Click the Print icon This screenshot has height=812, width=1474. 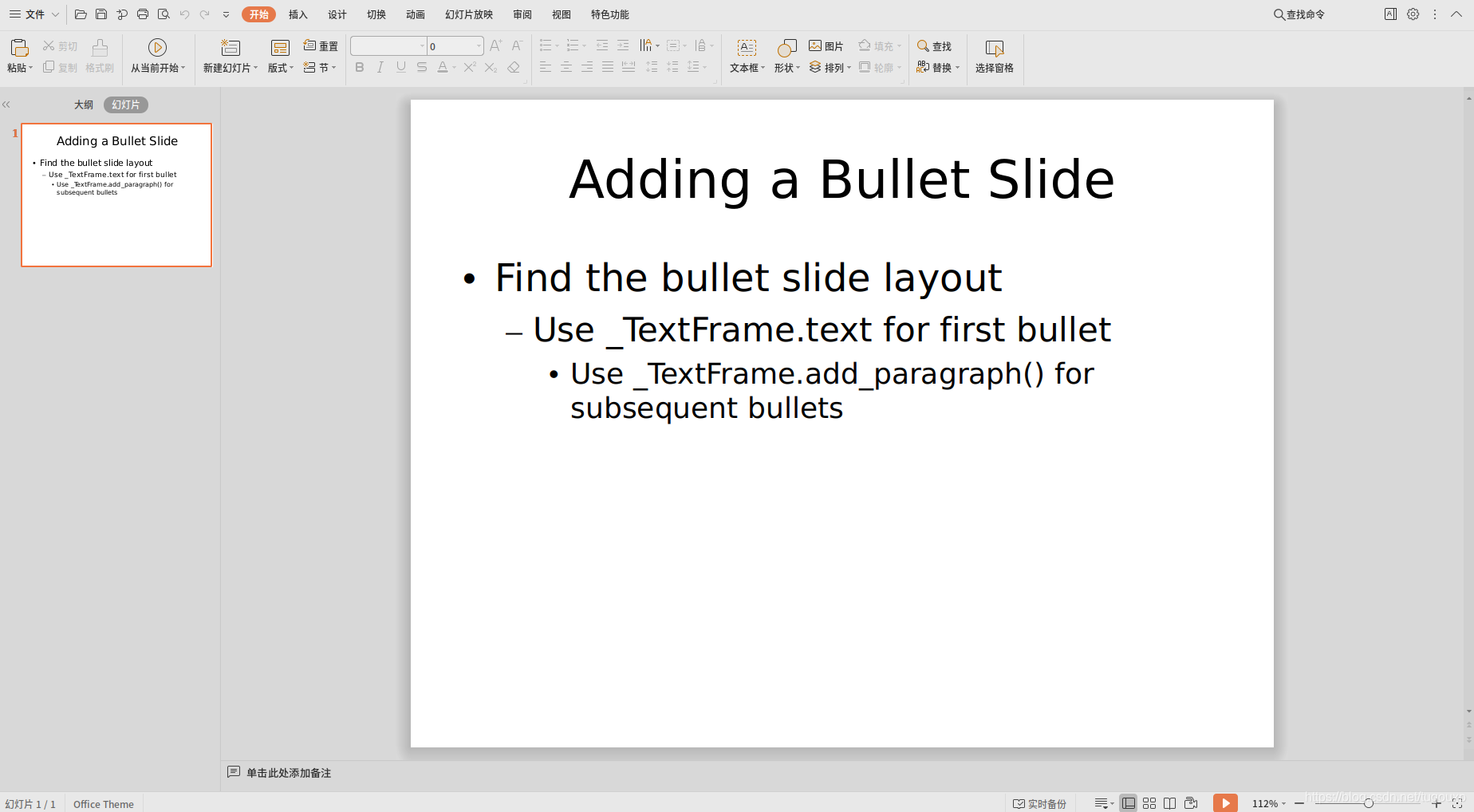click(x=143, y=14)
